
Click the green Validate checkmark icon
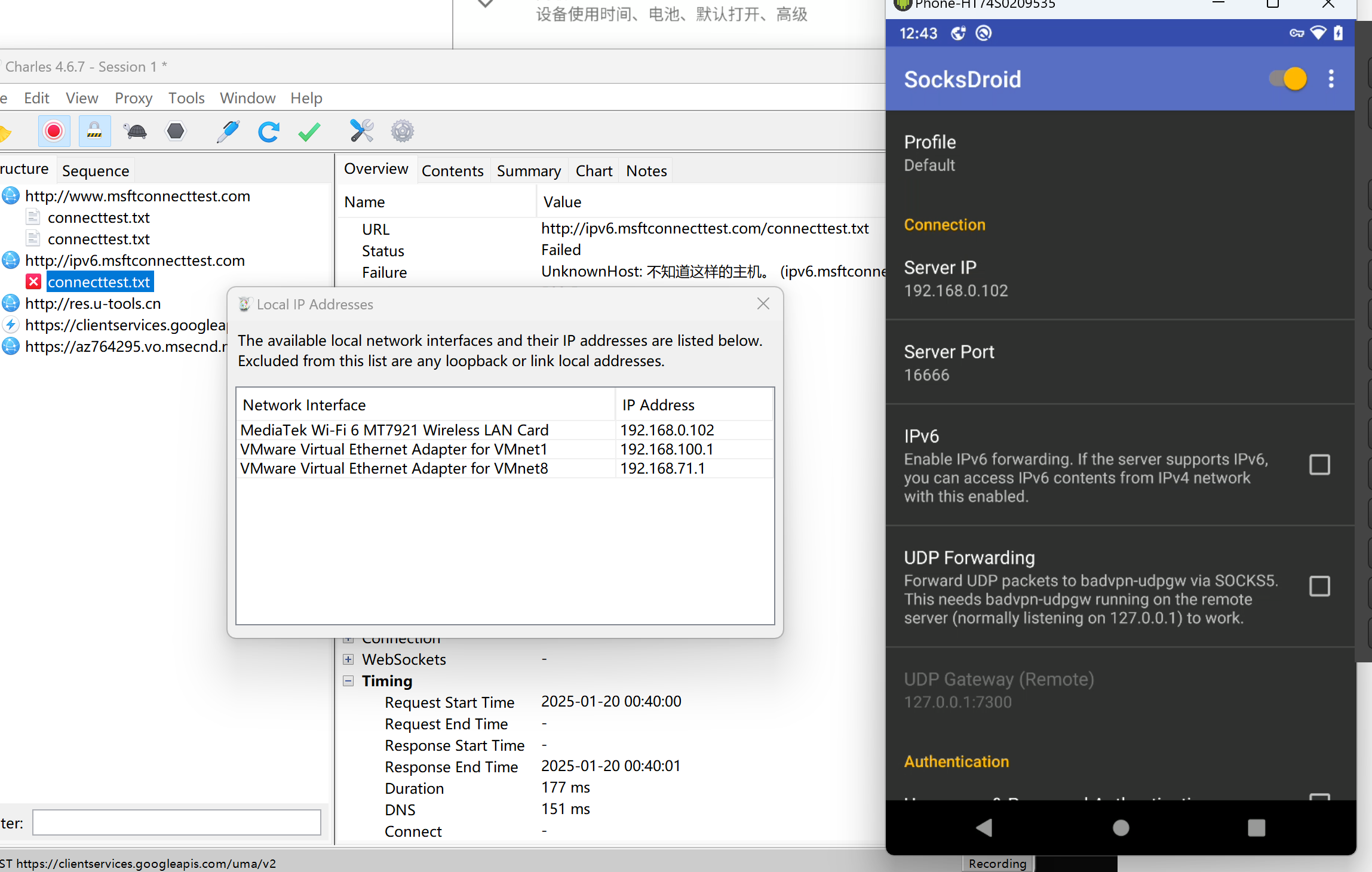[x=309, y=131]
